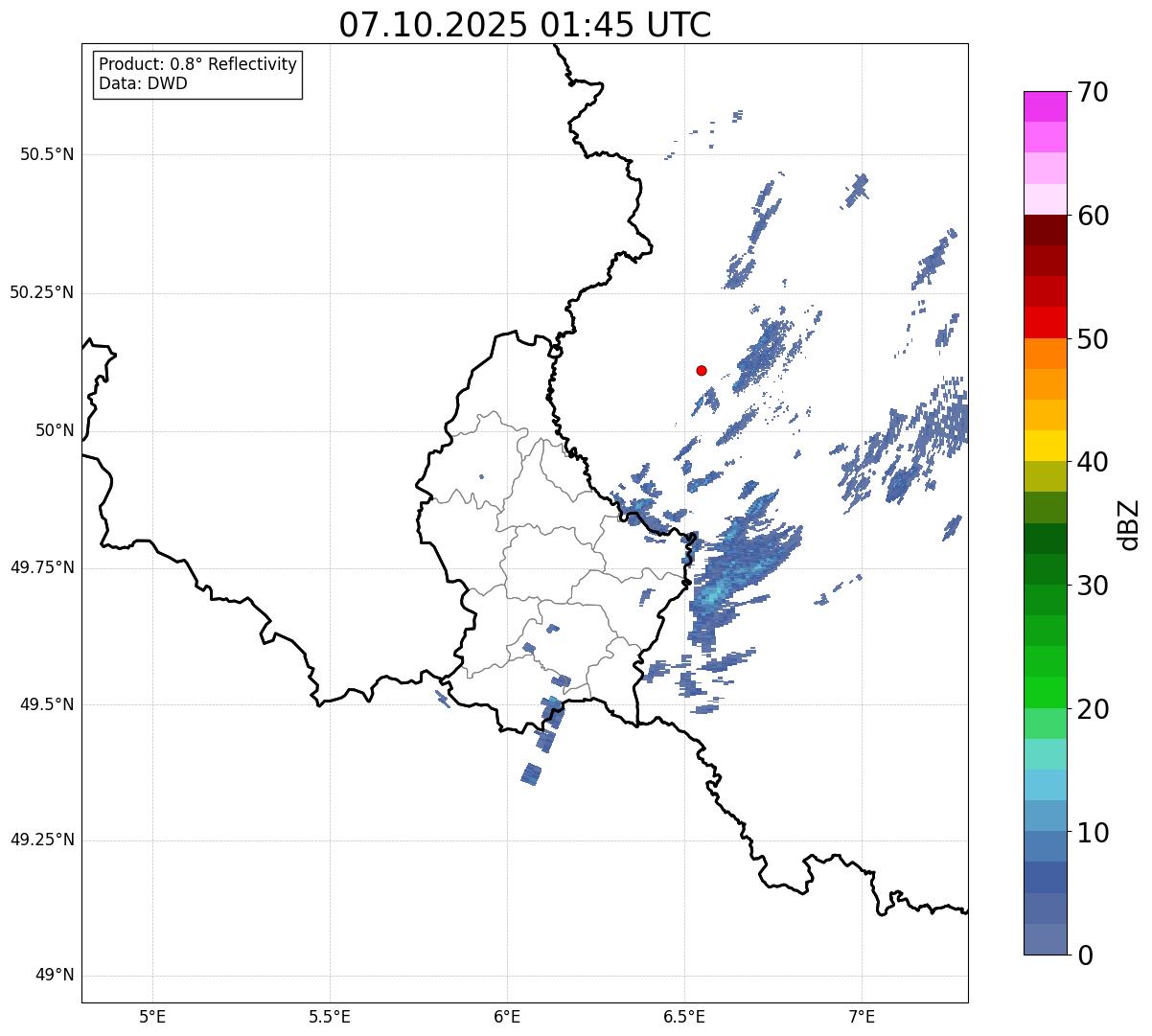
Task: Click the 'dBZ' colorbar axis label
Action: tap(1129, 524)
